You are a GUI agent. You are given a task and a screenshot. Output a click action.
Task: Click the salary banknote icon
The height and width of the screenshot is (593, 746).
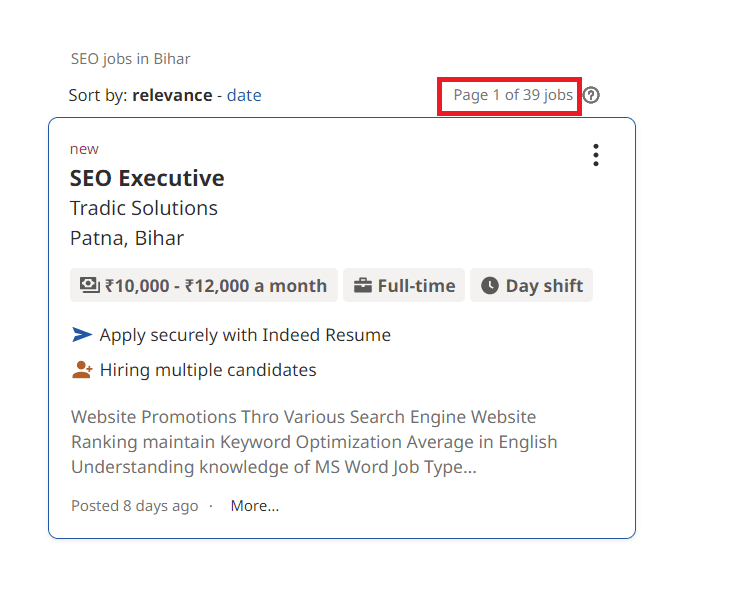[x=89, y=285]
